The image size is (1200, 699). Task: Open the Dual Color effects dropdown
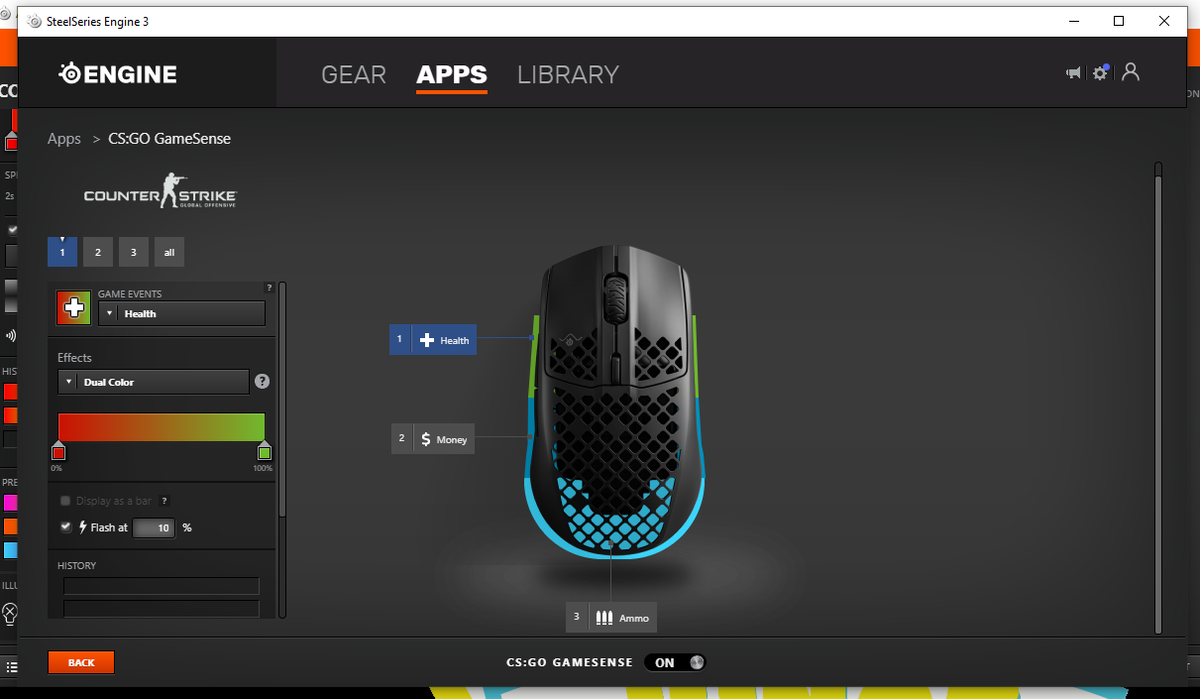pos(153,382)
